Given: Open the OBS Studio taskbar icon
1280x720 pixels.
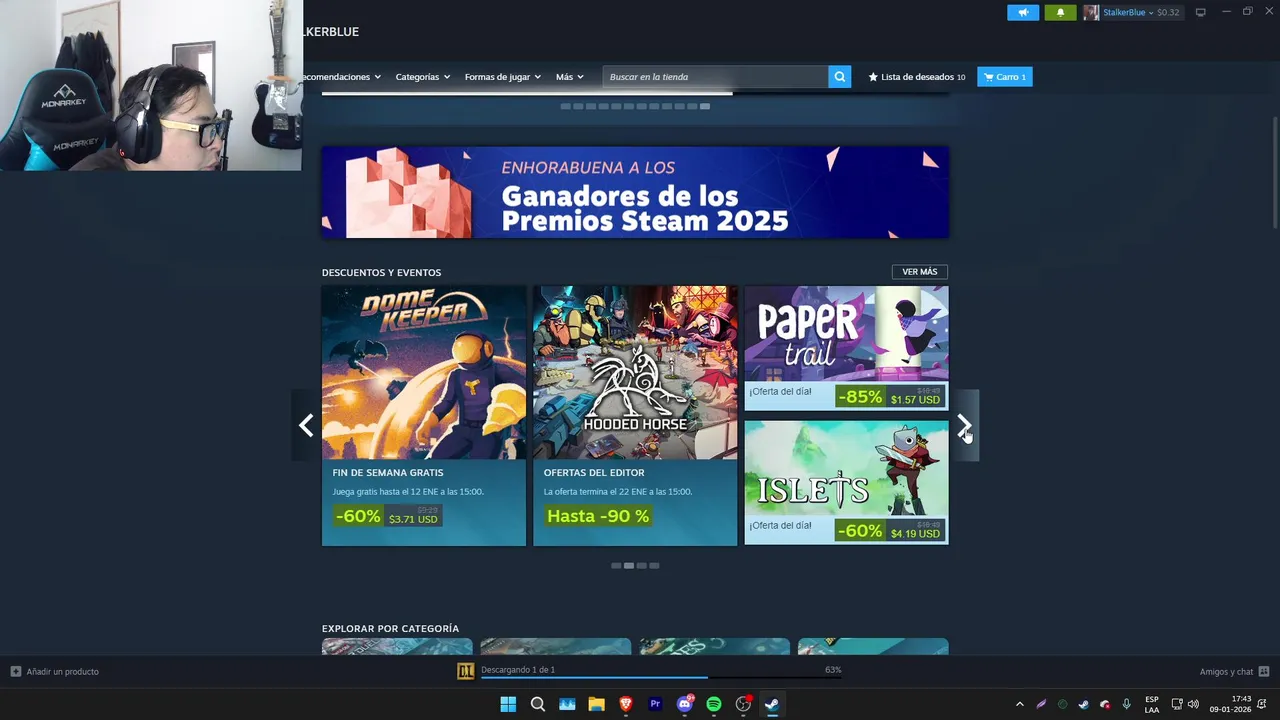Looking at the screenshot, I should pyautogui.click(x=743, y=704).
